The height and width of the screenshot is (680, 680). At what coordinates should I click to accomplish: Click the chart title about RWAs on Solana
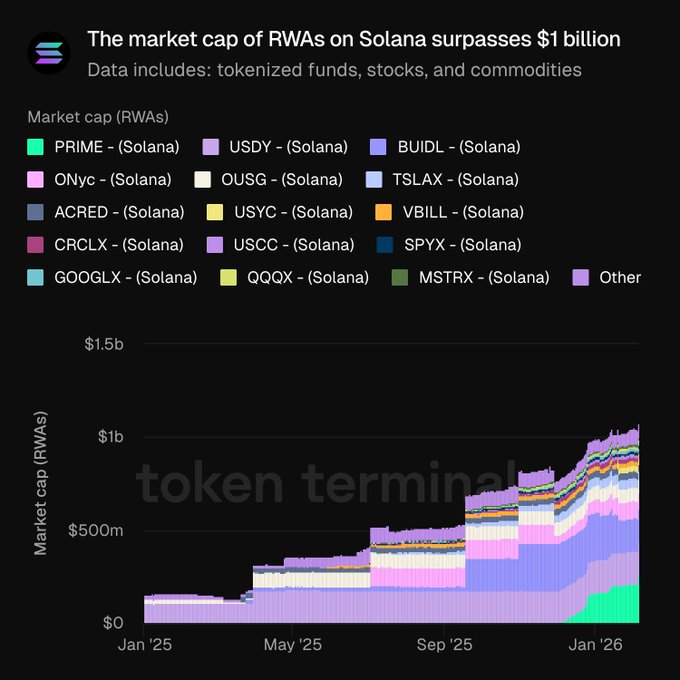(x=353, y=39)
